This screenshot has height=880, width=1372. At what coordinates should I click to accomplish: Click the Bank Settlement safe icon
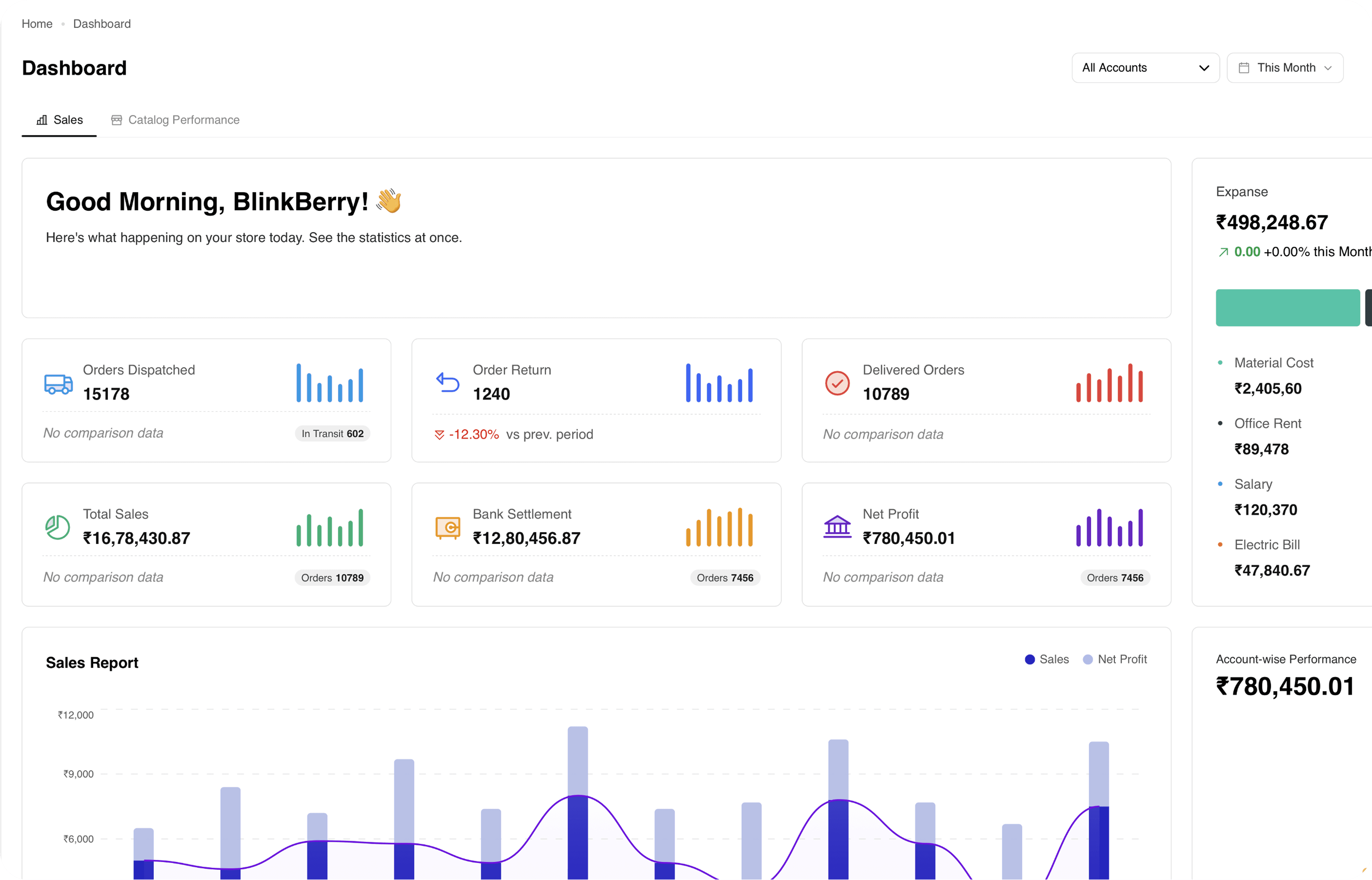coord(448,527)
